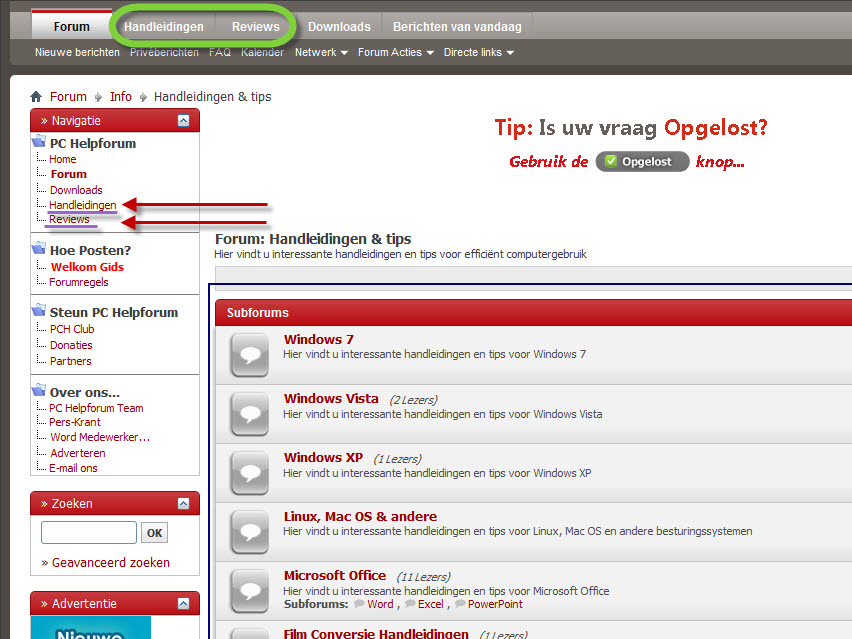Open the Linux, Mac OS & andere subforum

point(360,516)
